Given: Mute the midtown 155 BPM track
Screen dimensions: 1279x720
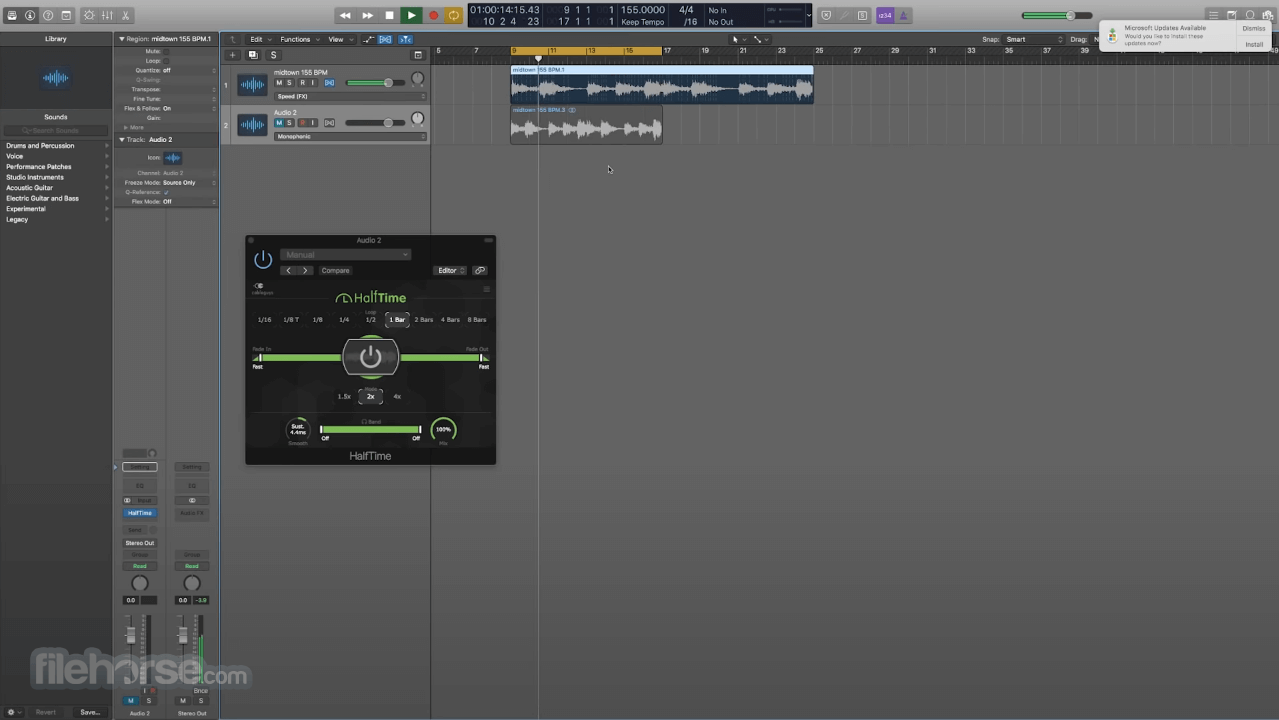Looking at the screenshot, I should point(279,83).
